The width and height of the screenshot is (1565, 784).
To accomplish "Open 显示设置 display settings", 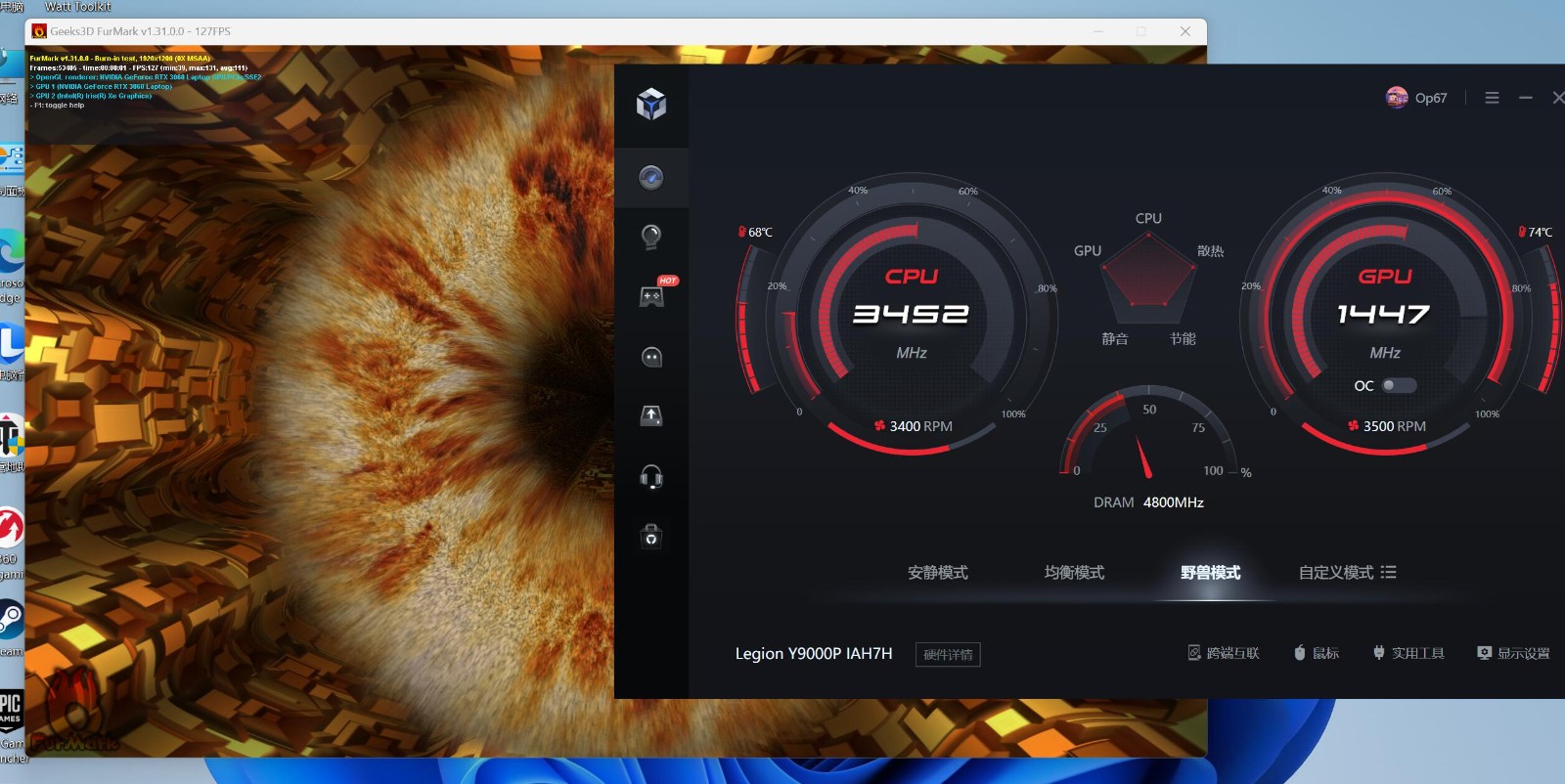I will 1513,653.
